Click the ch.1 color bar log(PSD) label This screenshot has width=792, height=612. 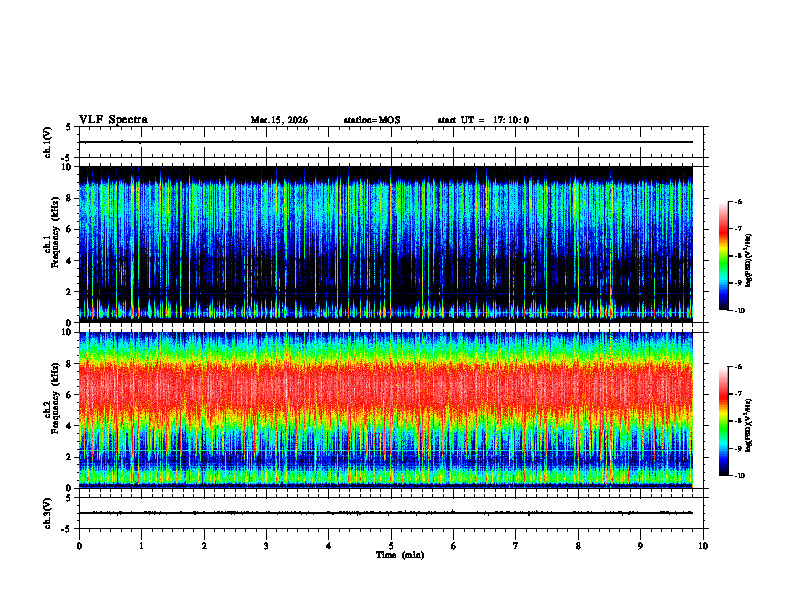[748, 261]
